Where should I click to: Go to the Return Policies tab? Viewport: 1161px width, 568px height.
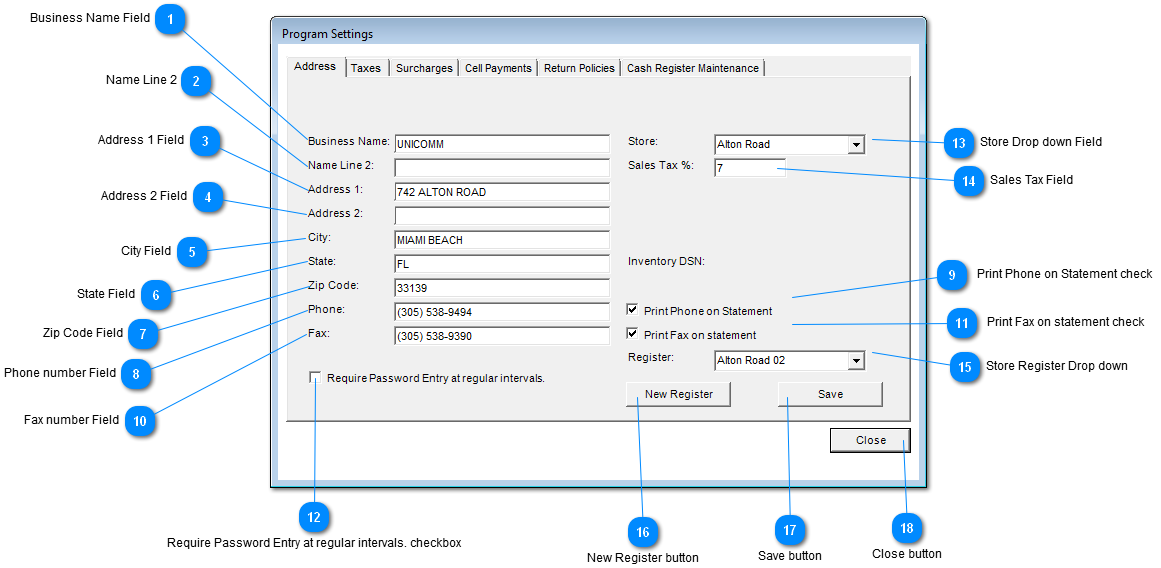(x=579, y=68)
